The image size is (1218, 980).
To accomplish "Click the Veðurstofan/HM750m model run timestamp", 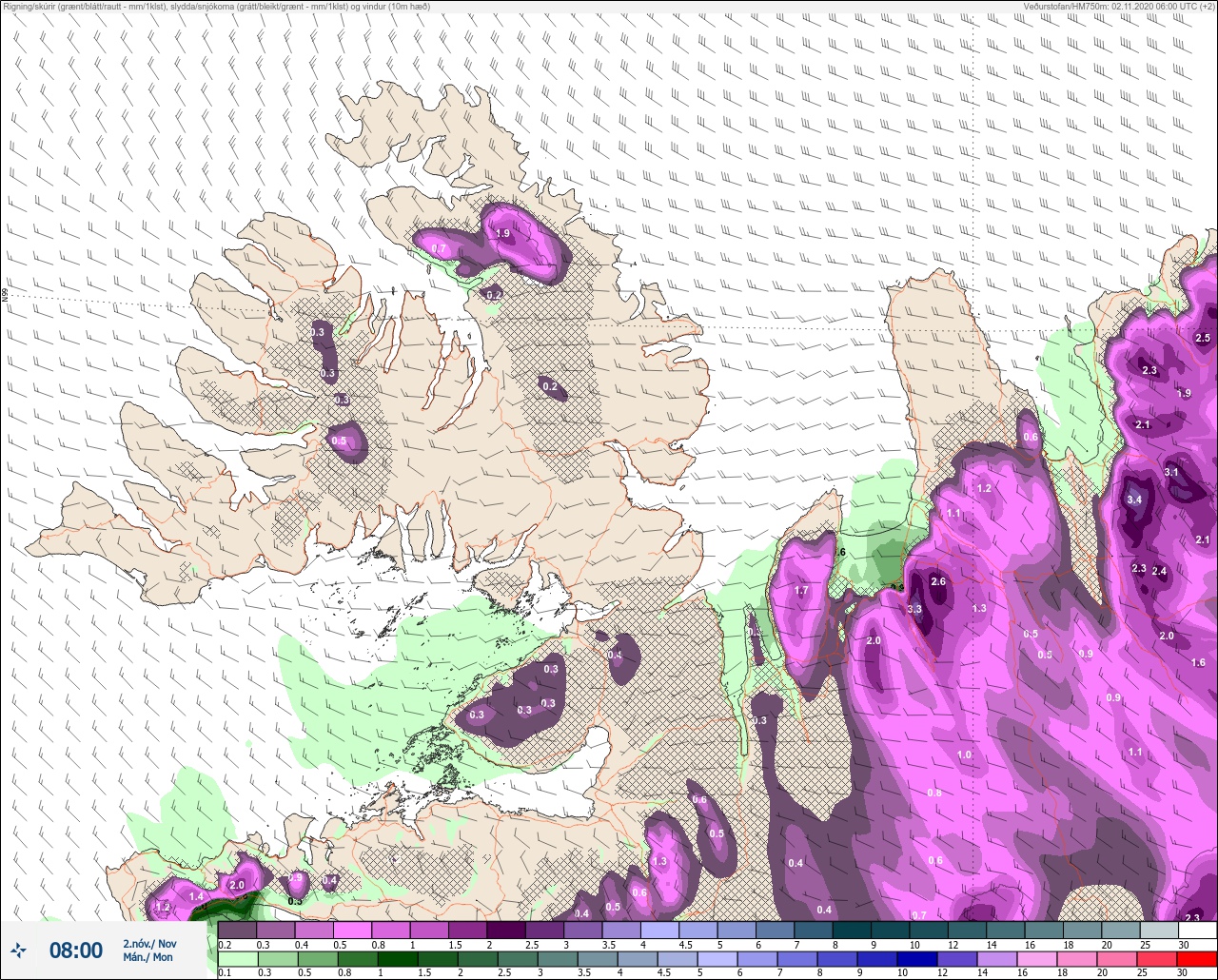I will (x=1120, y=6).
